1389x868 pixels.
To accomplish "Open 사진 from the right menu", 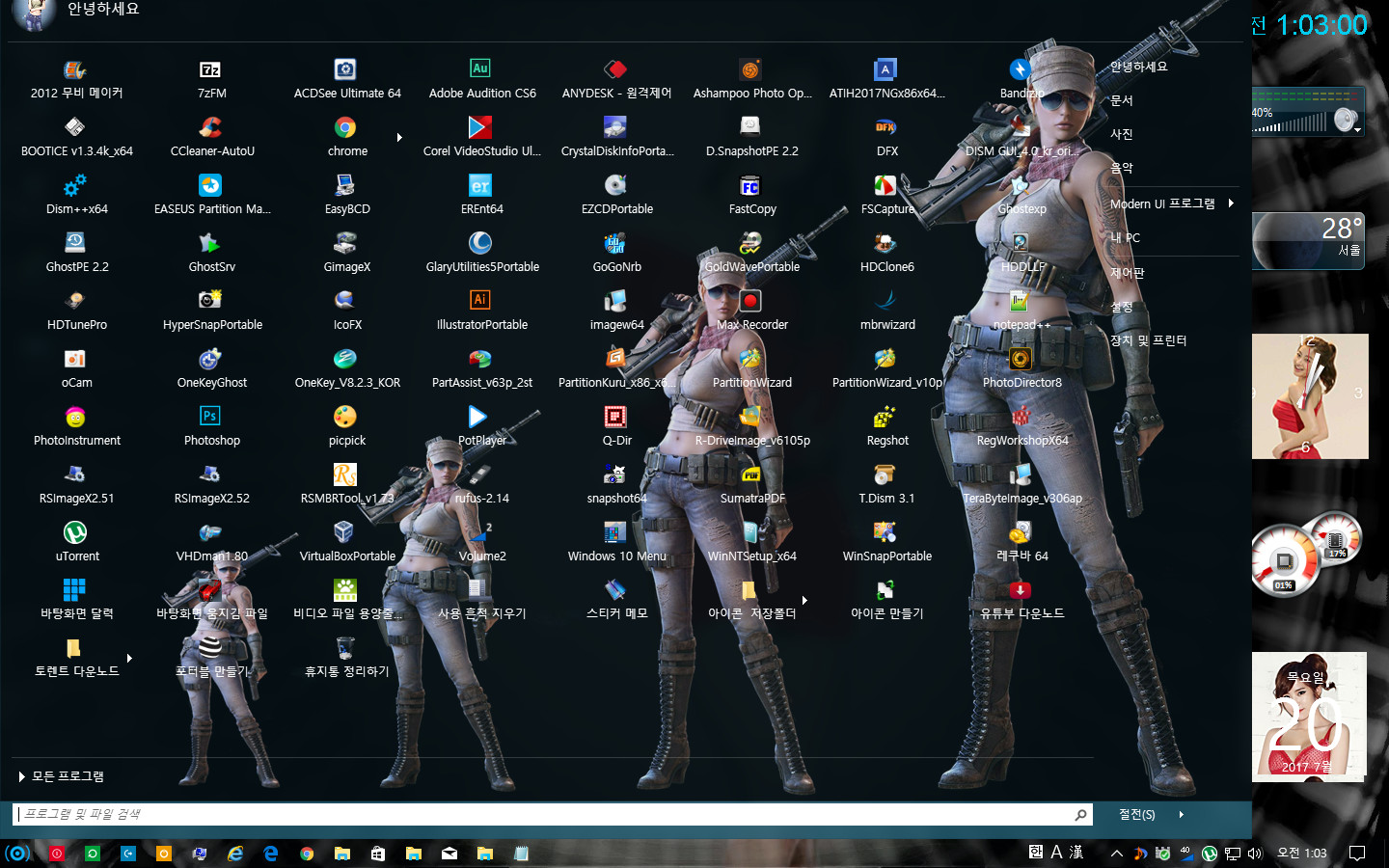I will [1121, 134].
